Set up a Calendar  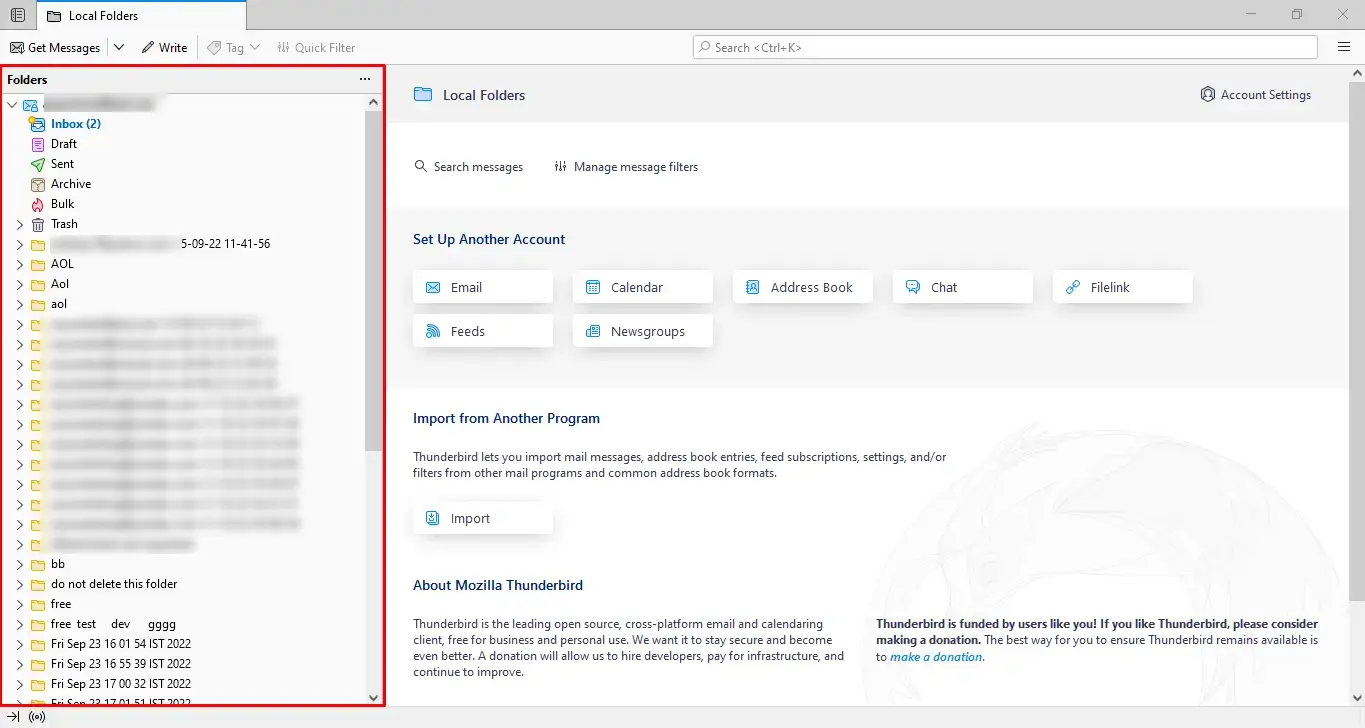[643, 287]
